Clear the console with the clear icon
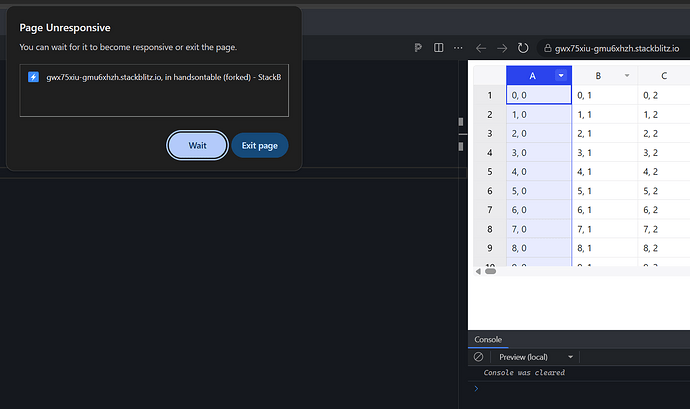690x409 pixels. 478,357
